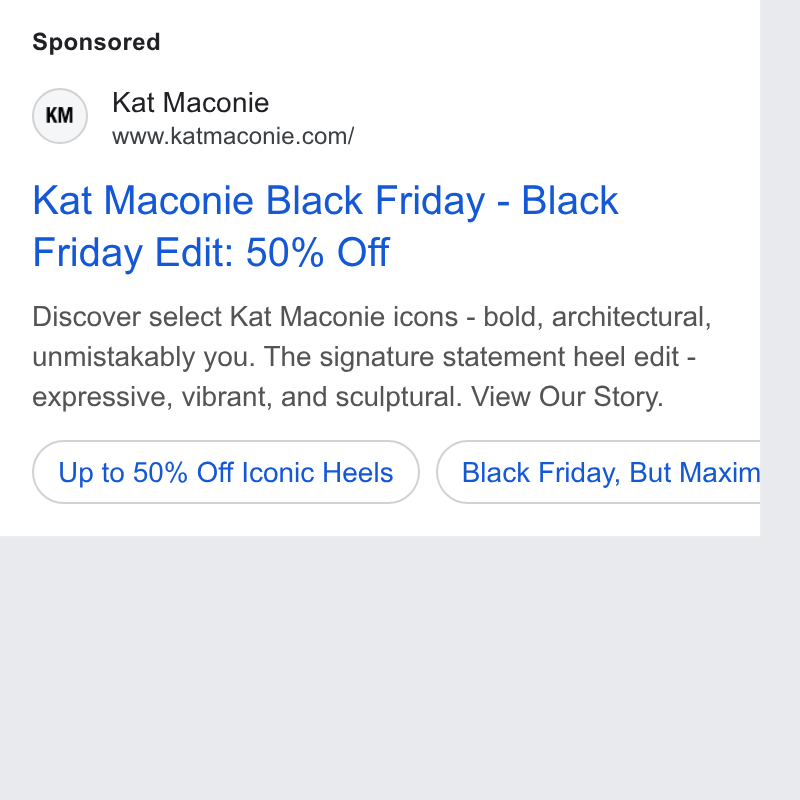Image resolution: width=800 pixels, height=800 pixels.
Task: Click the Sponsored label
Action: click(x=96, y=42)
